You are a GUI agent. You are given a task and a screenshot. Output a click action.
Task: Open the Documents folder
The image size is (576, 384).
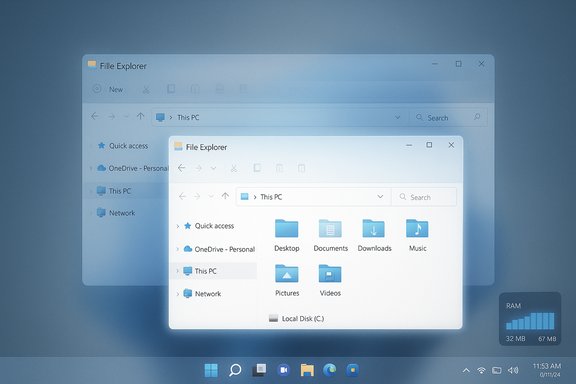pos(330,235)
